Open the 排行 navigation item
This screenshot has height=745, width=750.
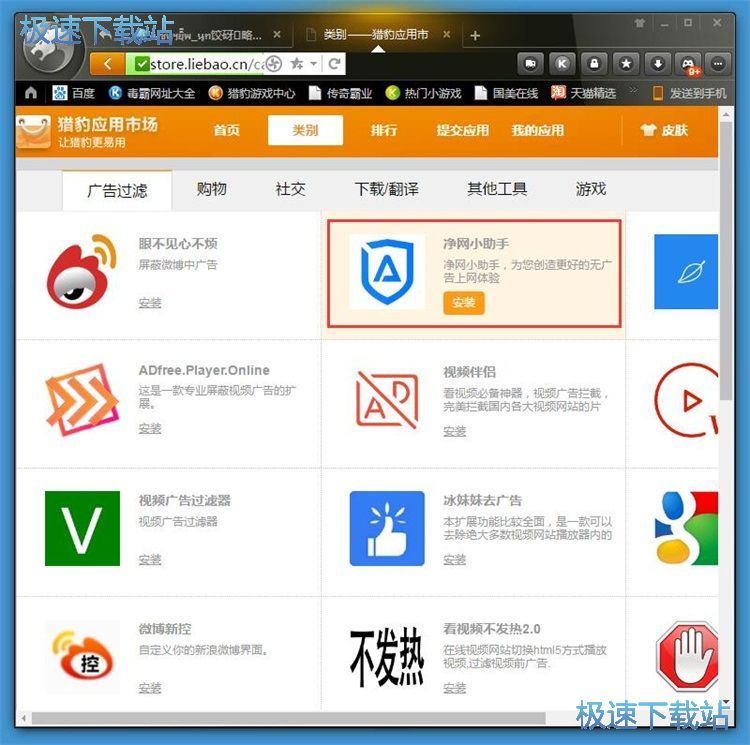coord(384,130)
